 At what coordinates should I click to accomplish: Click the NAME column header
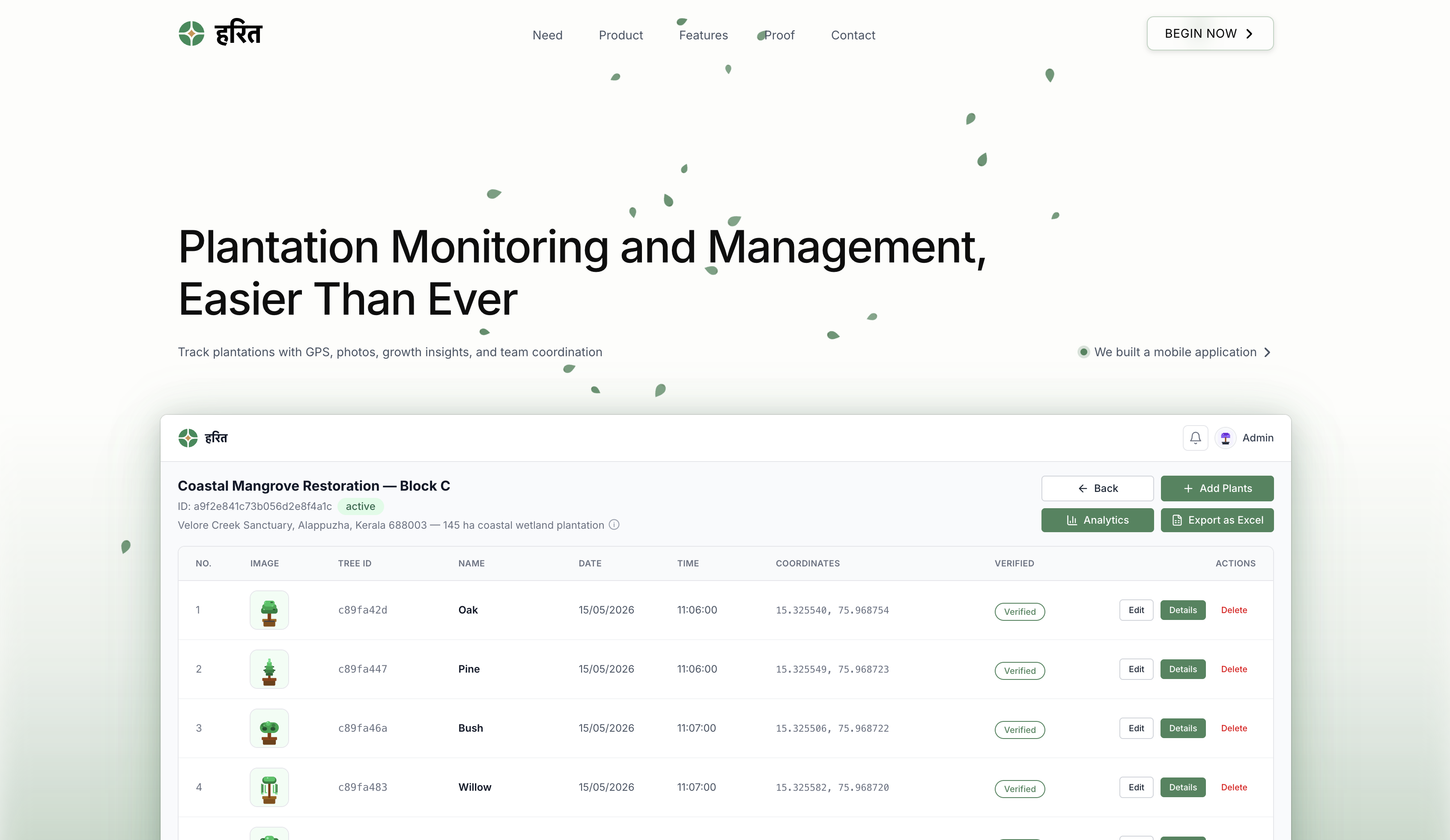tap(471, 563)
